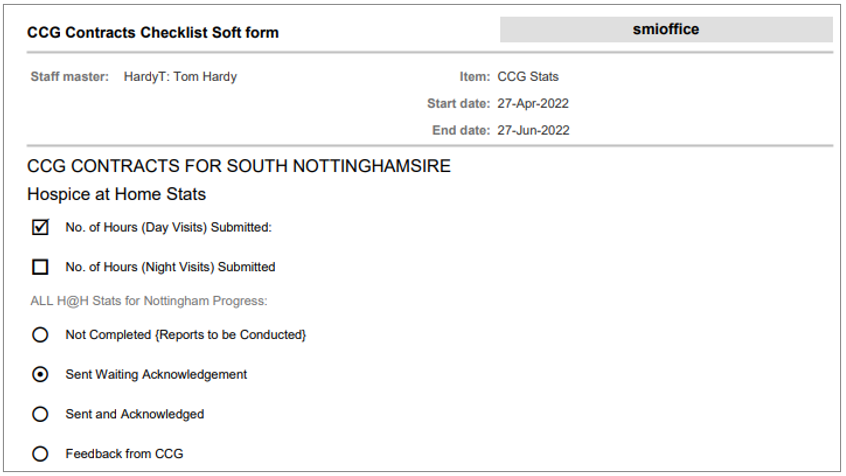The image size is (846, 476).
Task: Click the End date field label
Action: click(460, 130)
